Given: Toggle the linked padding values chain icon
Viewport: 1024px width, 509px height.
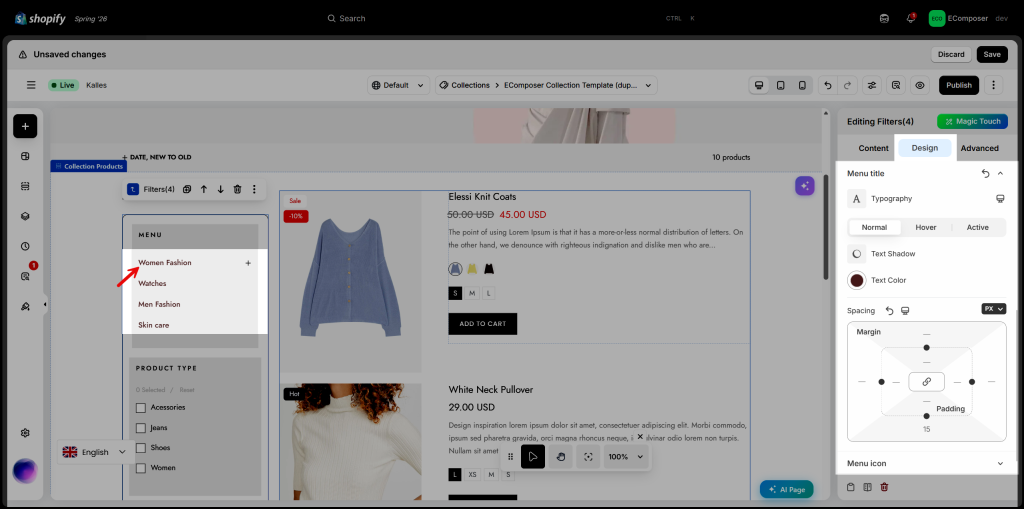Looking at the screenshot, I should pyautogui.click(x=926, y=382).
